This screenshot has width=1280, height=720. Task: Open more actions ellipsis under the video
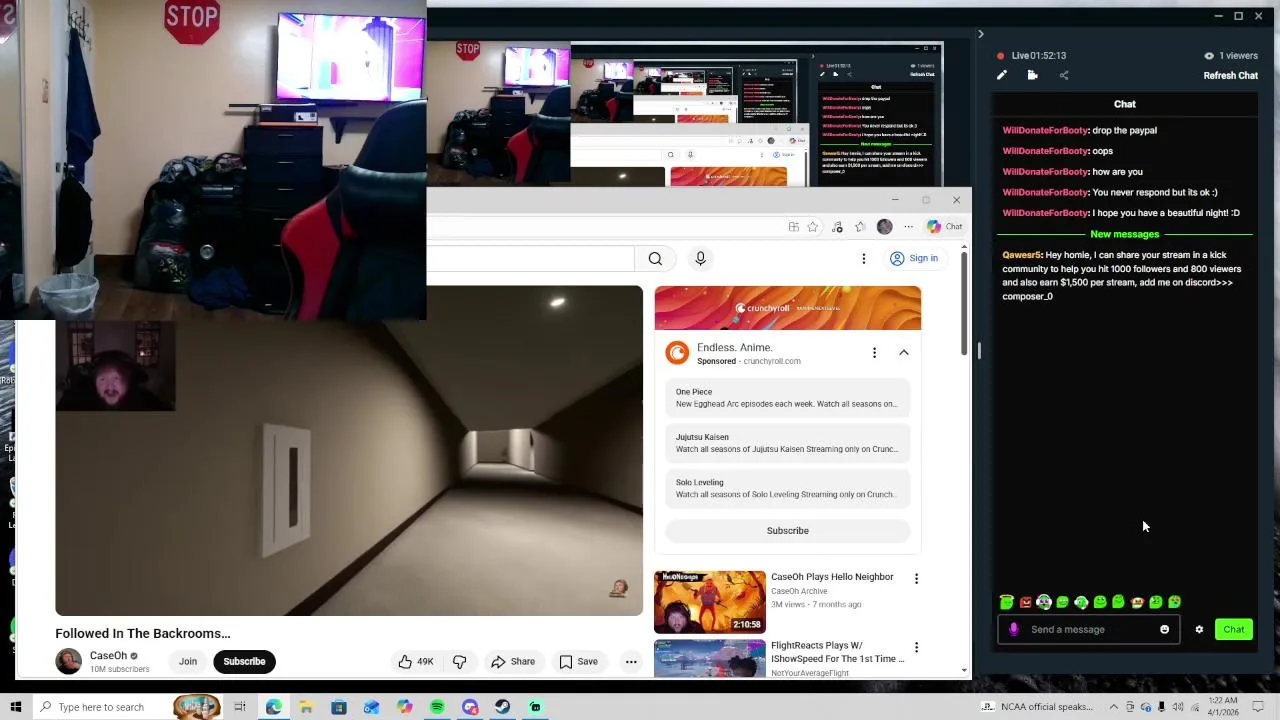tap(631, 661)
